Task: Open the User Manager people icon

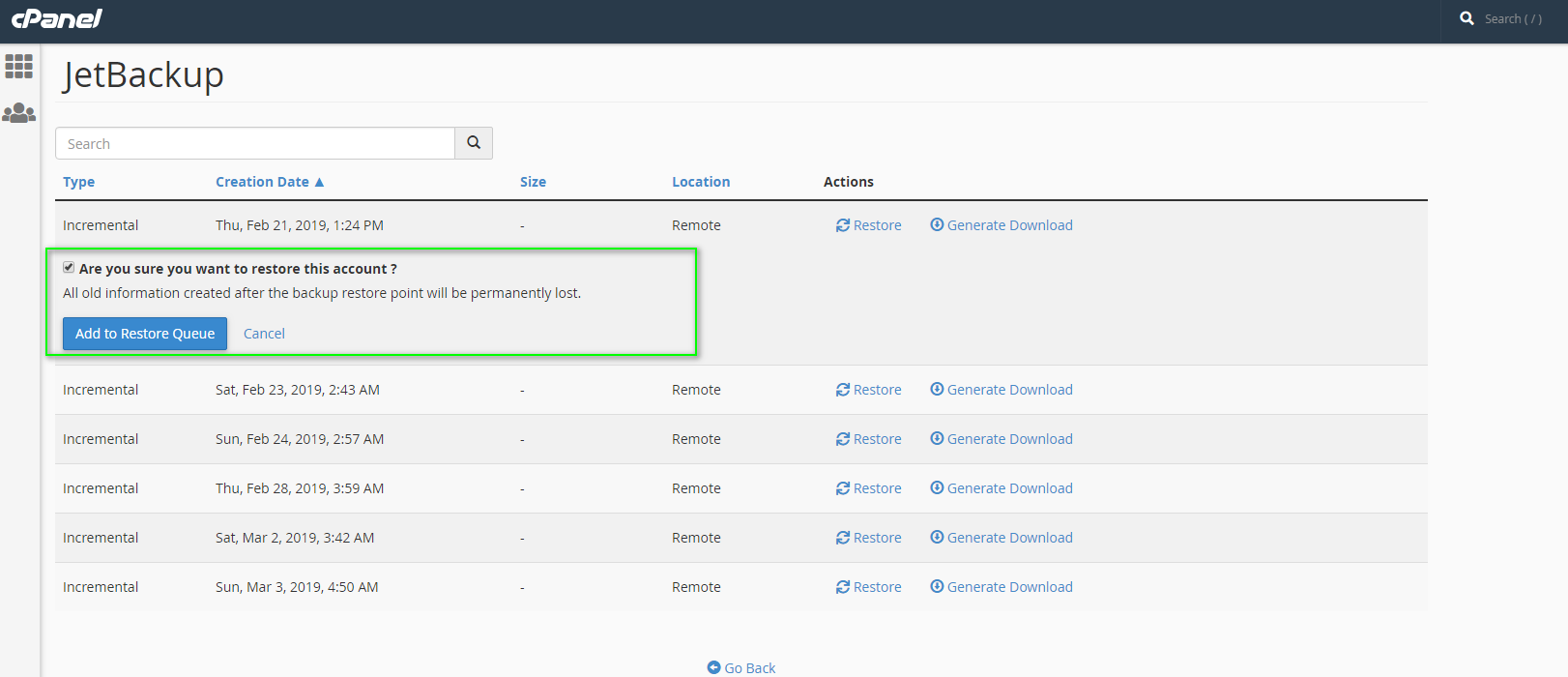Action: [x=19, y=113]
